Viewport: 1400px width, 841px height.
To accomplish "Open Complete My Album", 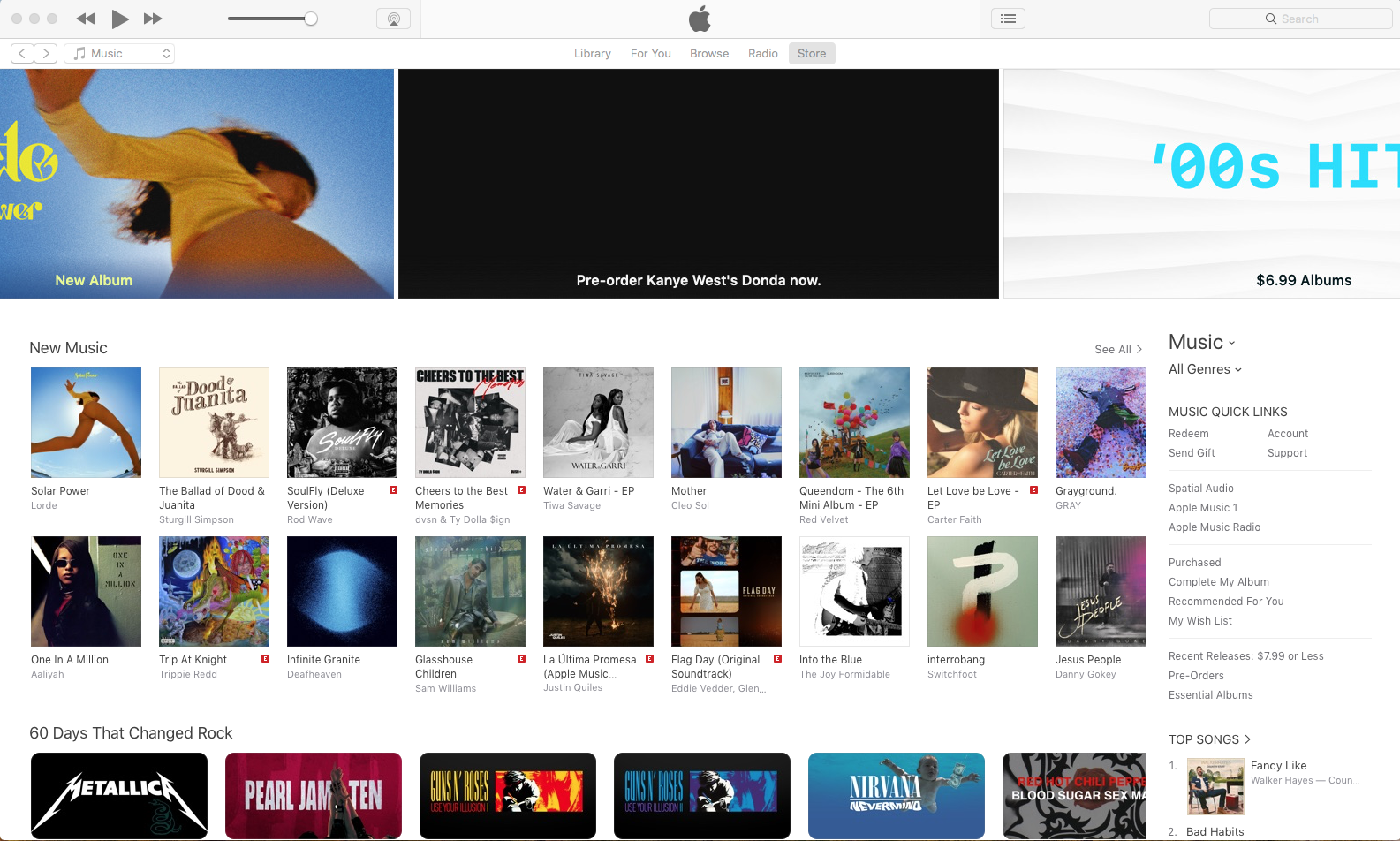I will [1219, 582].
